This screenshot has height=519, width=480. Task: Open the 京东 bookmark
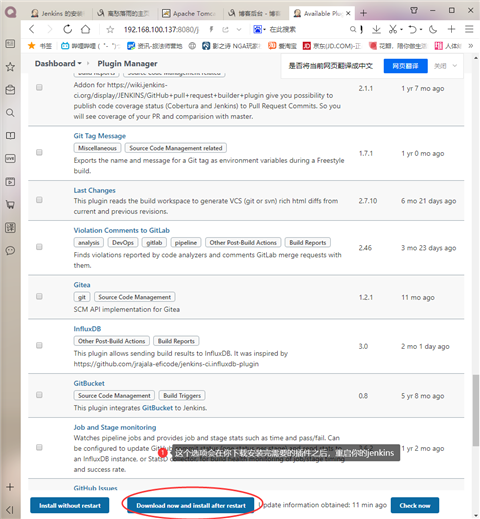click(x=332, y=46)
